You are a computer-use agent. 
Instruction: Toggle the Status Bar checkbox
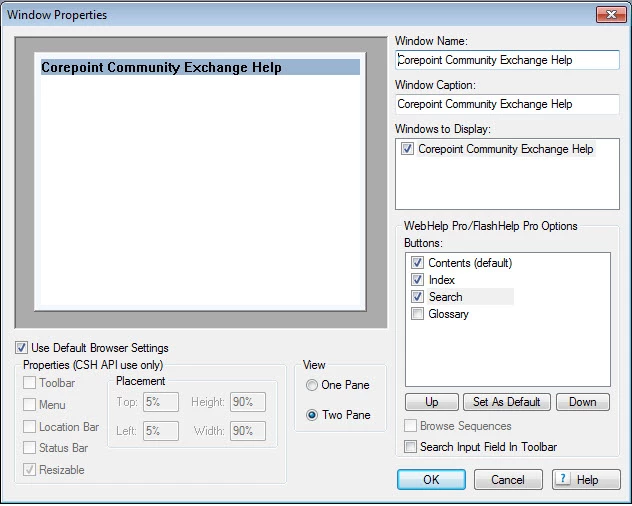[29, 448]
